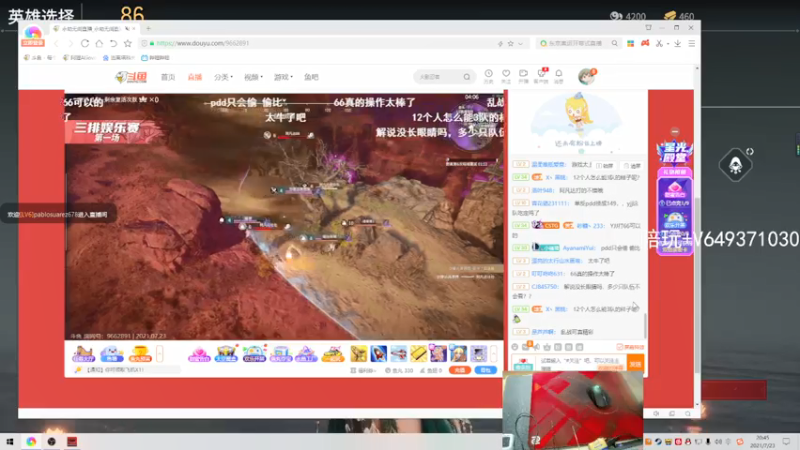Click the 油屏 button in chat header

(x=632, y=166)
